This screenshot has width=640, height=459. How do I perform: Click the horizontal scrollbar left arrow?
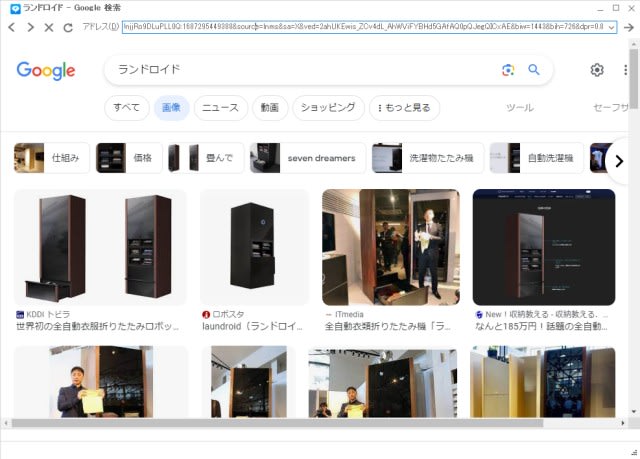point(6,423)
